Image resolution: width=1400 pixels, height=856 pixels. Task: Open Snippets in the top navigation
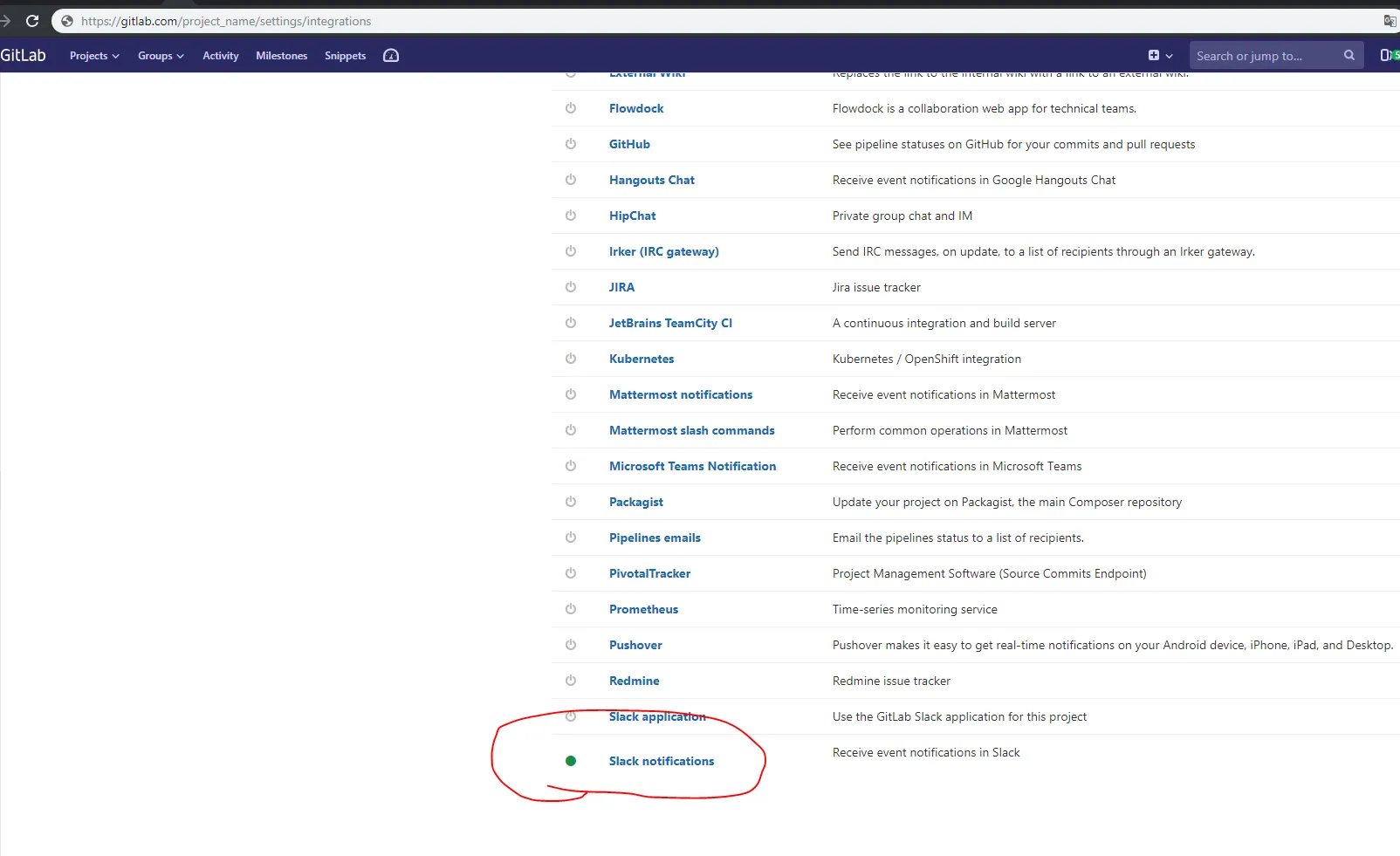click(346, 56)
